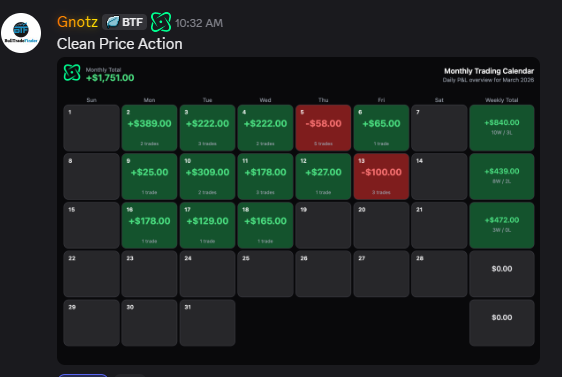Select the empty March 23 day cell
Viewport: 562px width, 377px height.
(x=149, y=274)
